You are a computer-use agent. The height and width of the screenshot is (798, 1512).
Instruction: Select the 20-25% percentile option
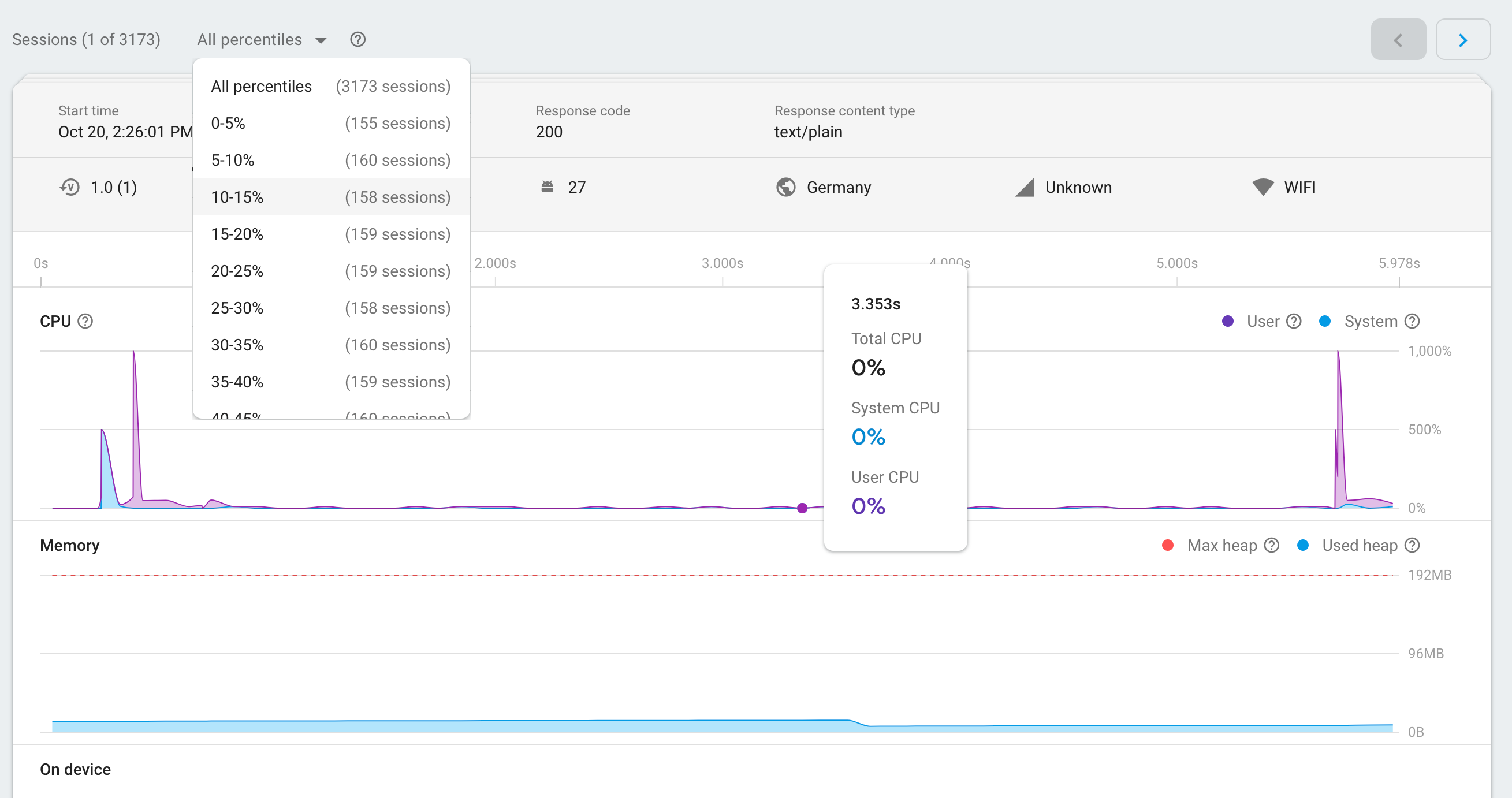click(x=331, y=271)
